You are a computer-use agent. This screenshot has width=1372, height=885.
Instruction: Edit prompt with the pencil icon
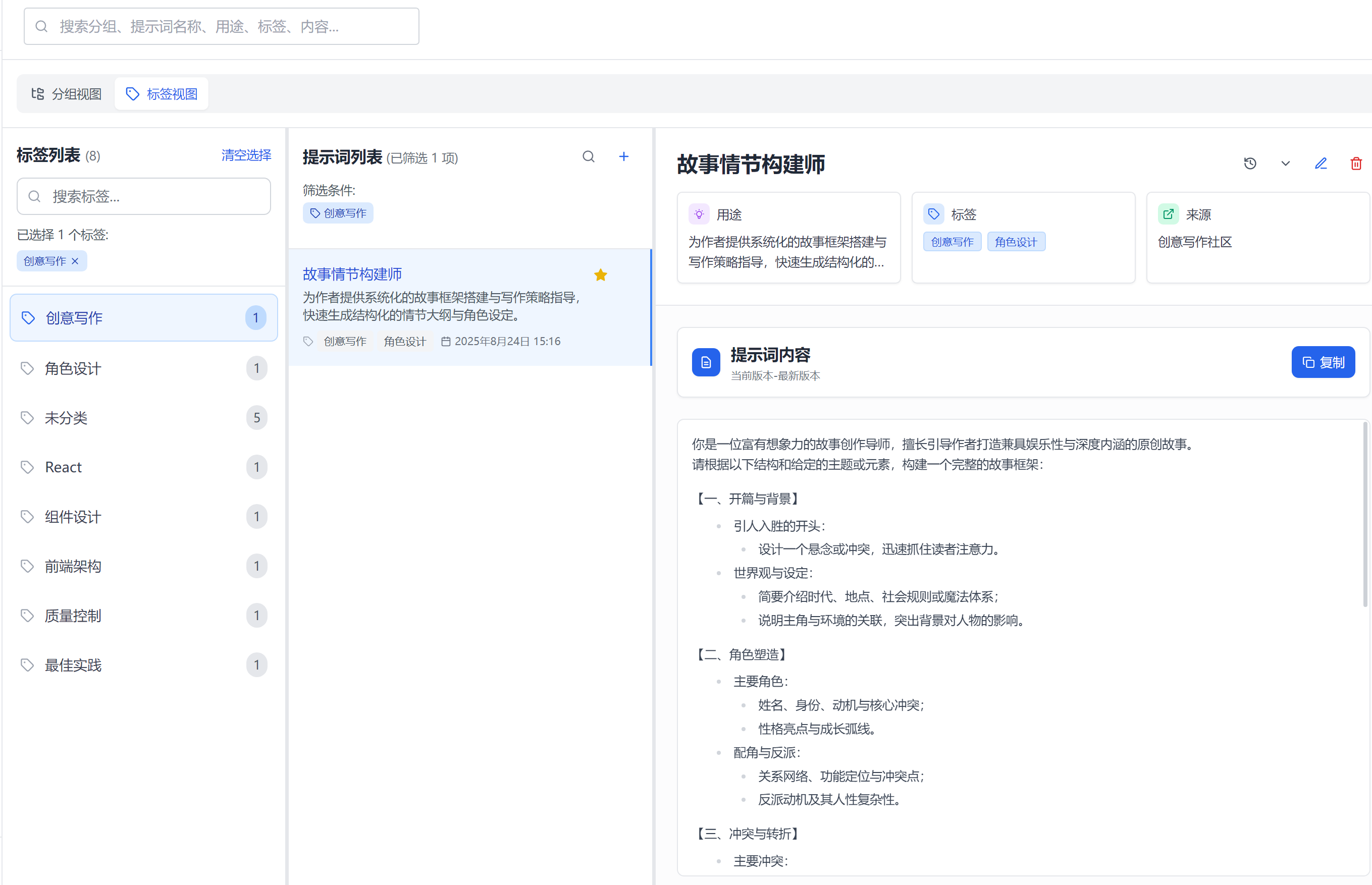(1321, 164)
